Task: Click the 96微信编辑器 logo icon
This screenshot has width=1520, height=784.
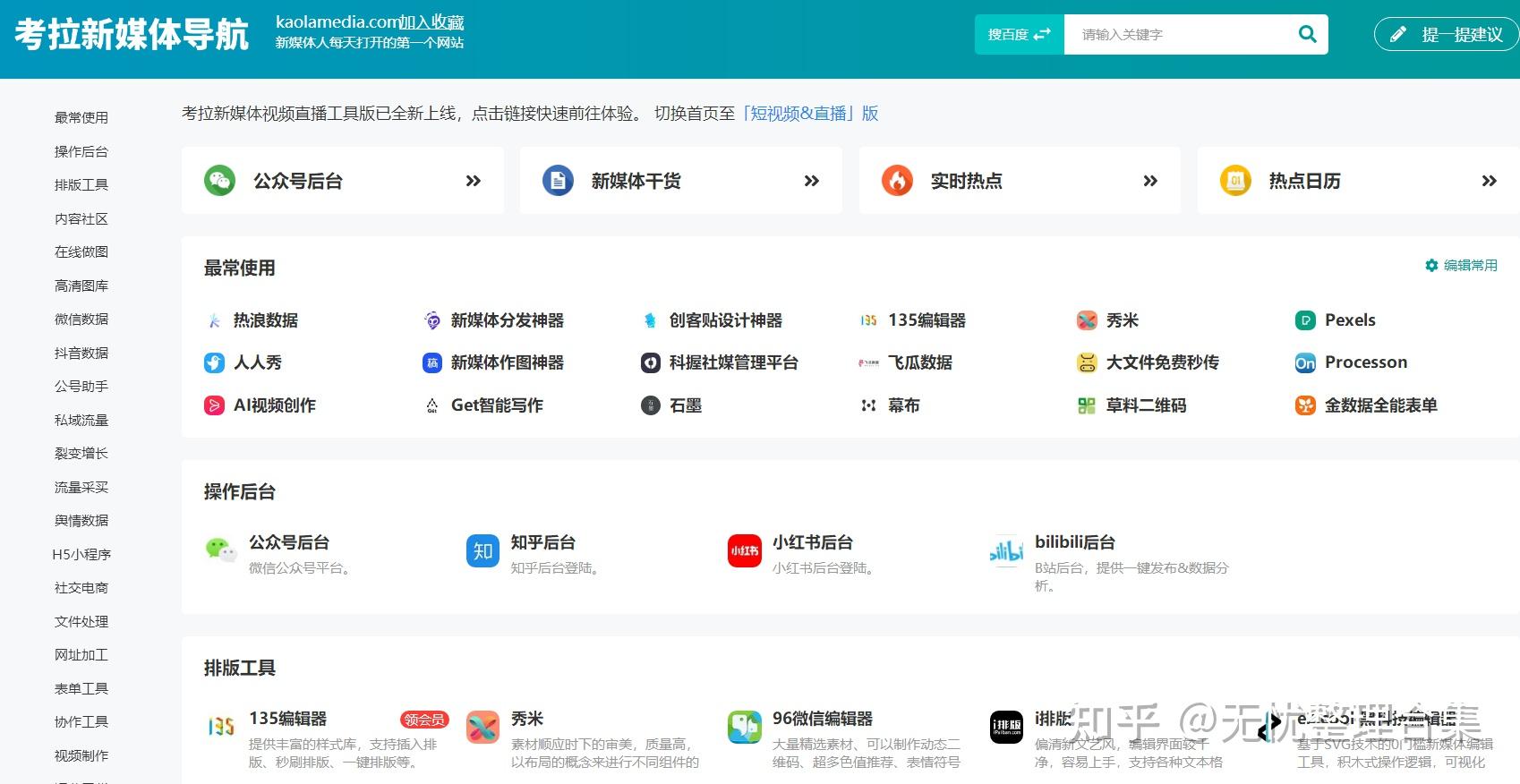Action: pos(745,728)
